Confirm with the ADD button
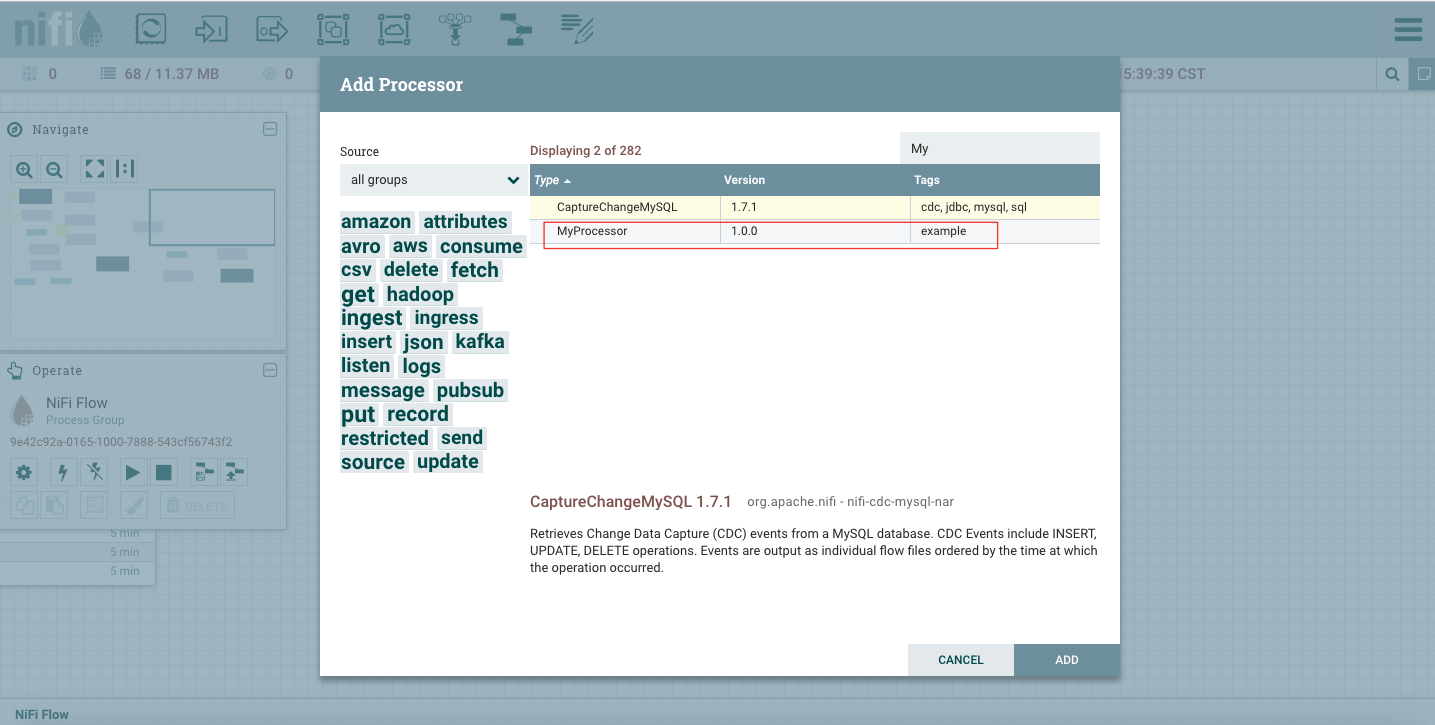Screen dimensions: 1435x725 1067,660
